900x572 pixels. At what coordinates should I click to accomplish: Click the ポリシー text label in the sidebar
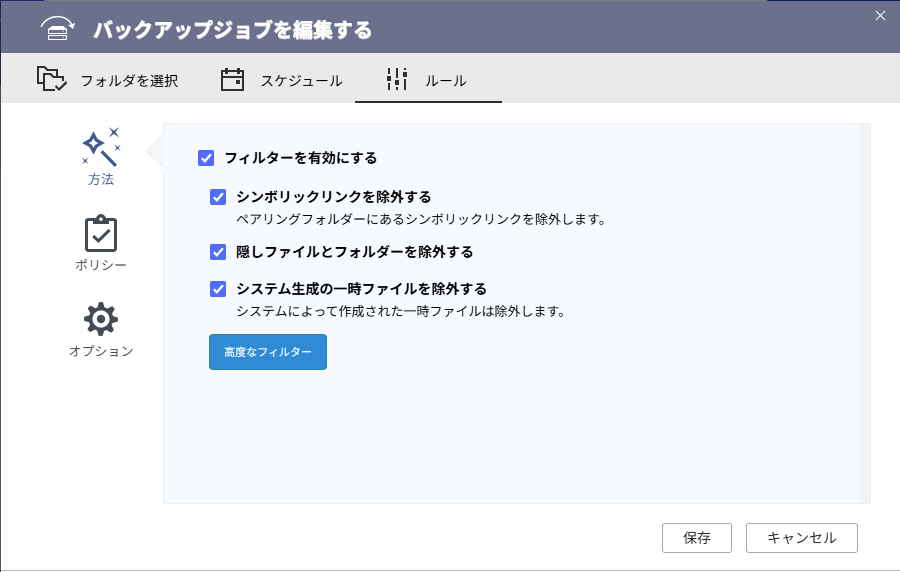pos(100,265)
